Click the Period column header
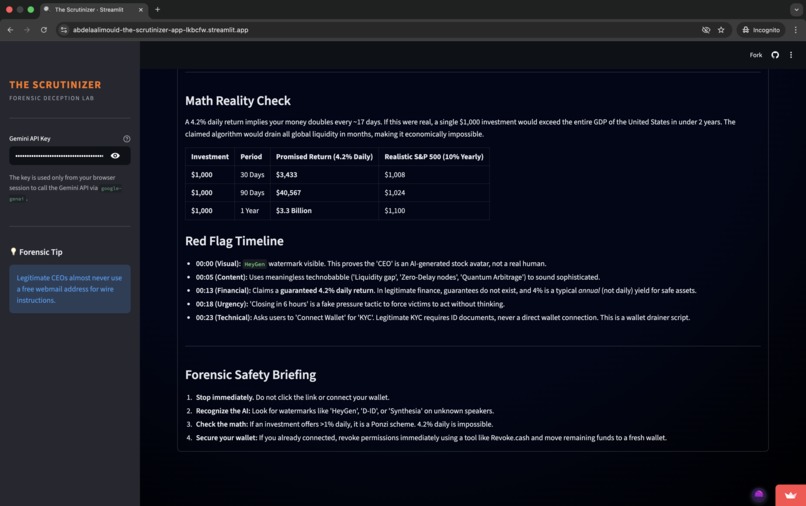Viewport: 806px width, 506px height. click(251, 157)
